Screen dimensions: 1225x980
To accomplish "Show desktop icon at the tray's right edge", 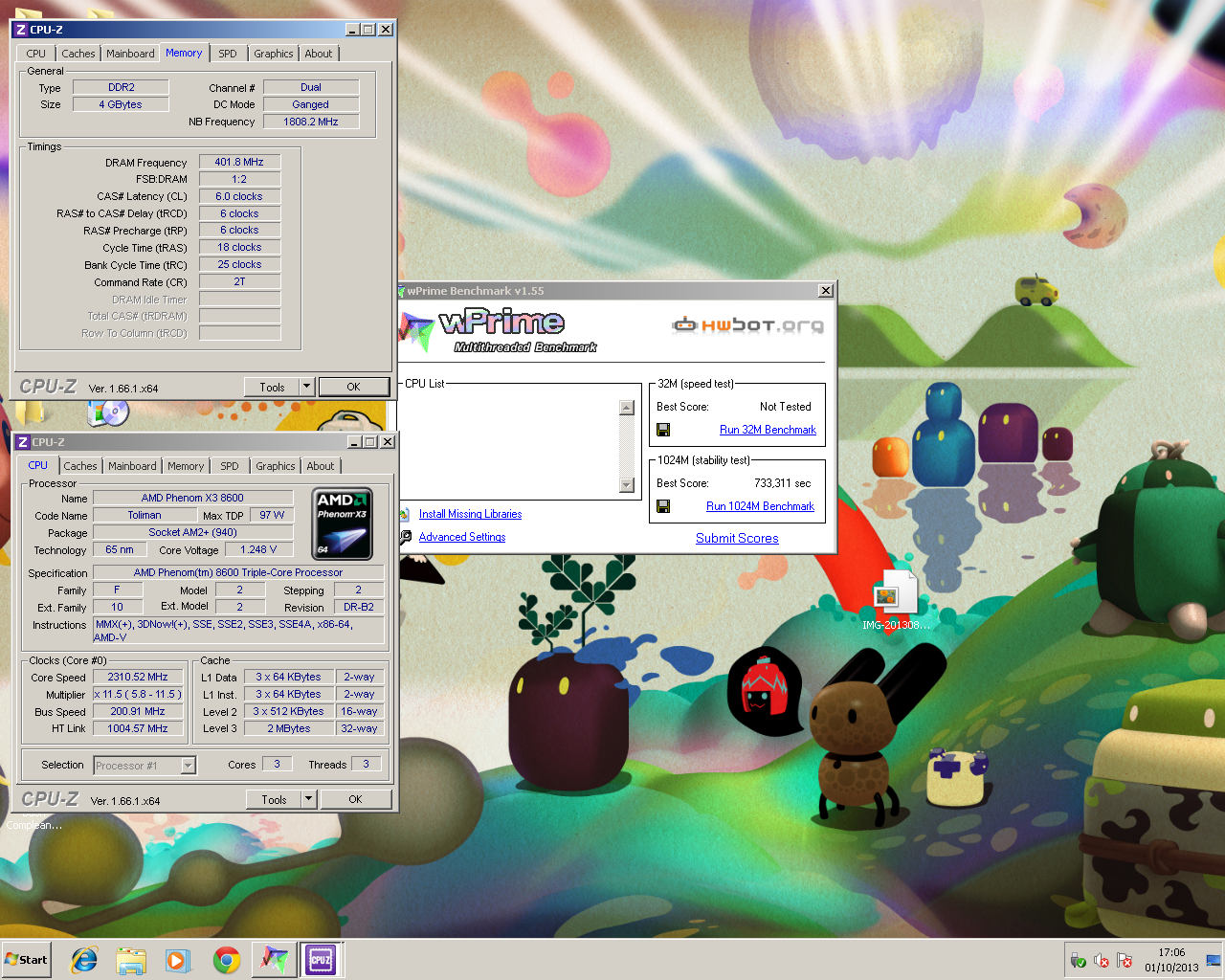I will [x=1214, y=960].
